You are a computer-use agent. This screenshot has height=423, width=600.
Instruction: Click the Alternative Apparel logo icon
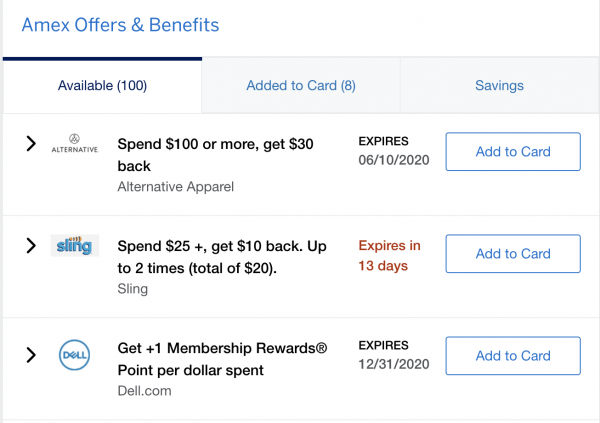point(75,145)
